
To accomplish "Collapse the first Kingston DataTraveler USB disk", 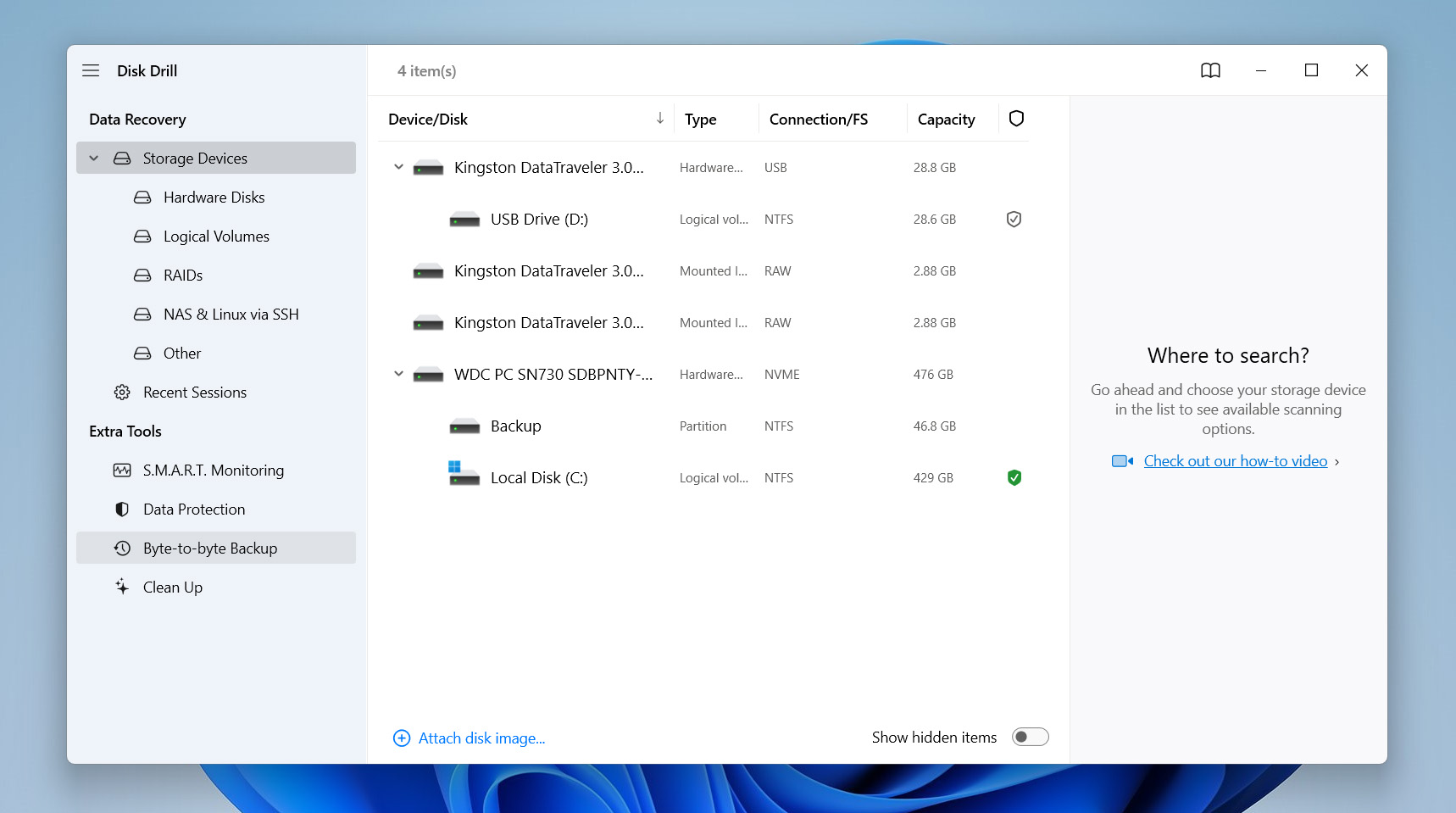I will point(398,167).
